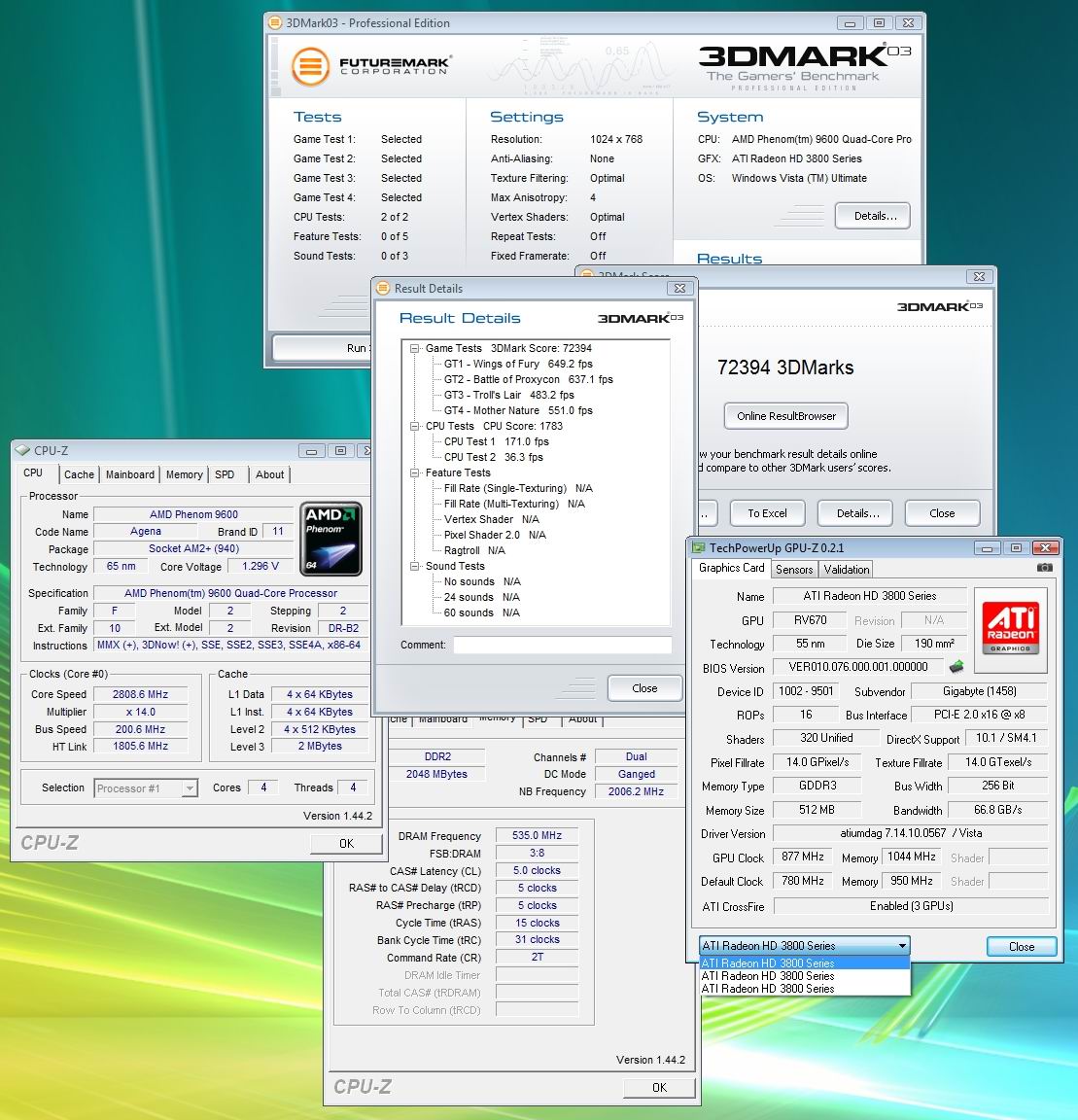Click Close in the 3DMark Score window
The image size is (1078, 1120).
pos(942,513)
